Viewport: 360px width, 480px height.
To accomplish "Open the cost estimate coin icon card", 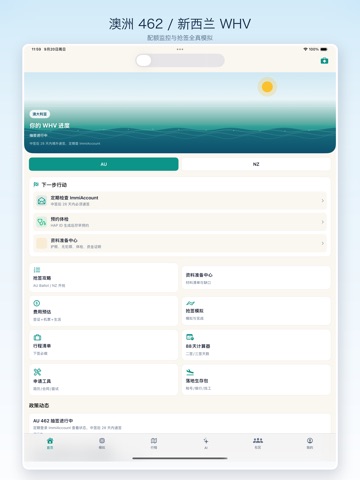I will click(103, 311).
